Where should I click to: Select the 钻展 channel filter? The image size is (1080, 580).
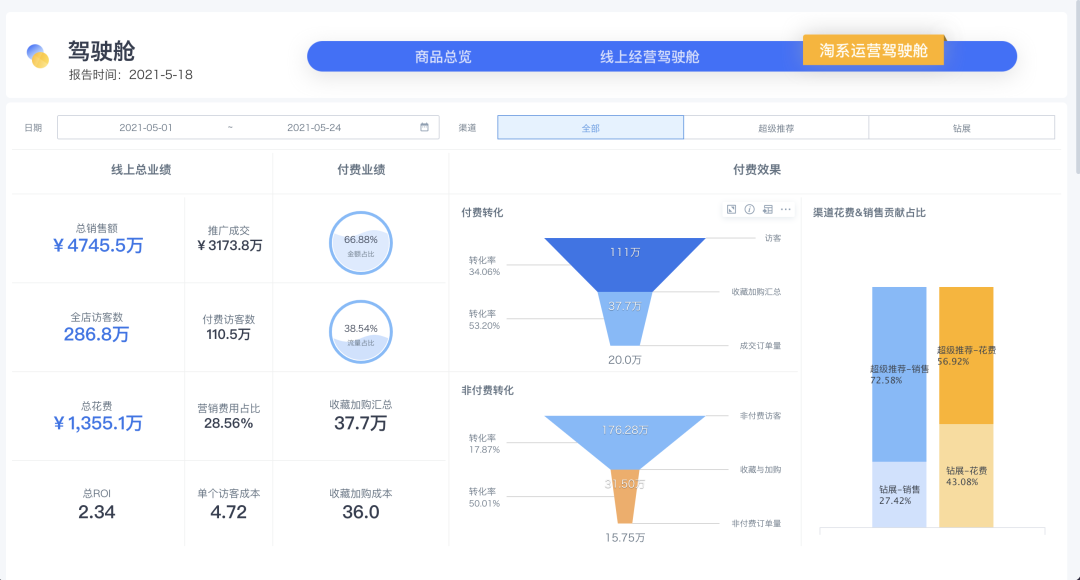click(962, 127)
